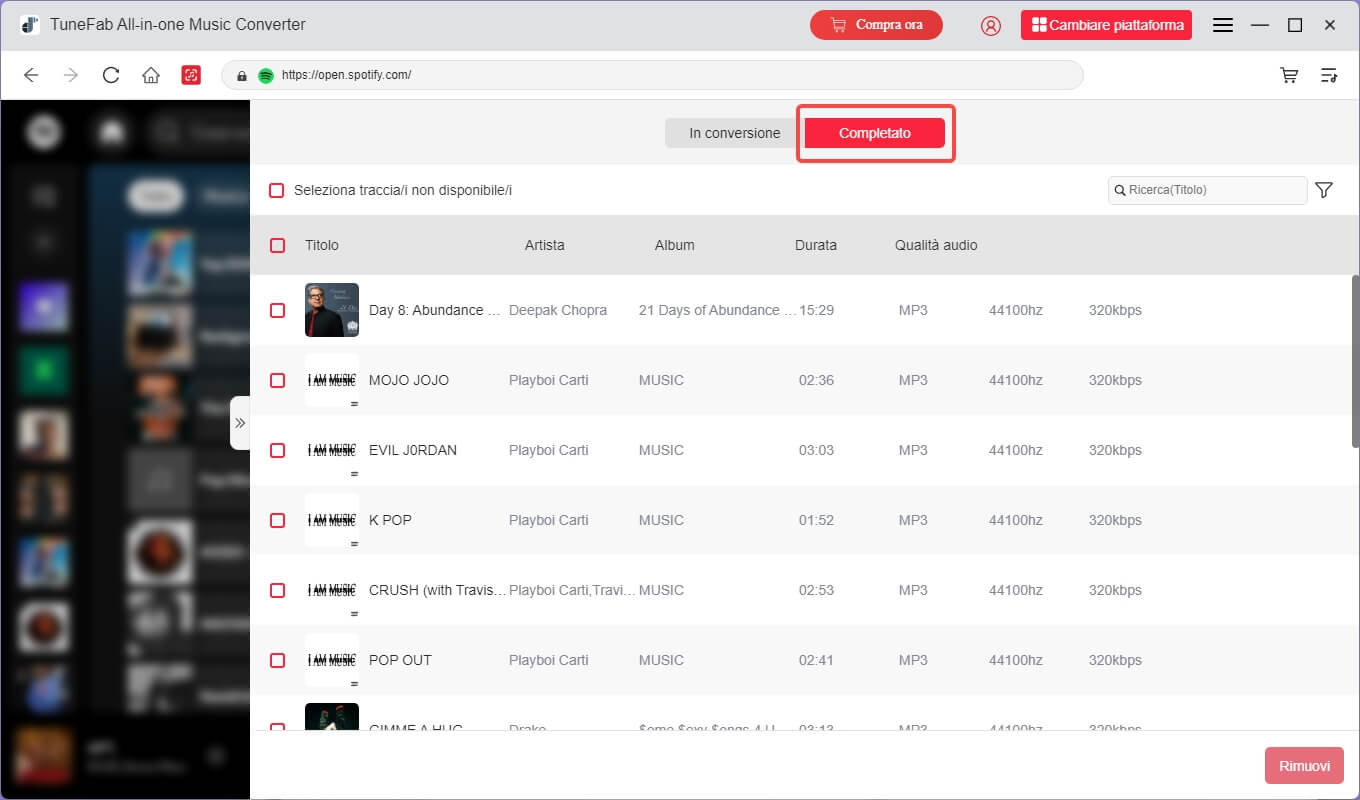Click the track list vertical scrollbar
Viewport: 1360px width, 800px height.
point(1355,360)
